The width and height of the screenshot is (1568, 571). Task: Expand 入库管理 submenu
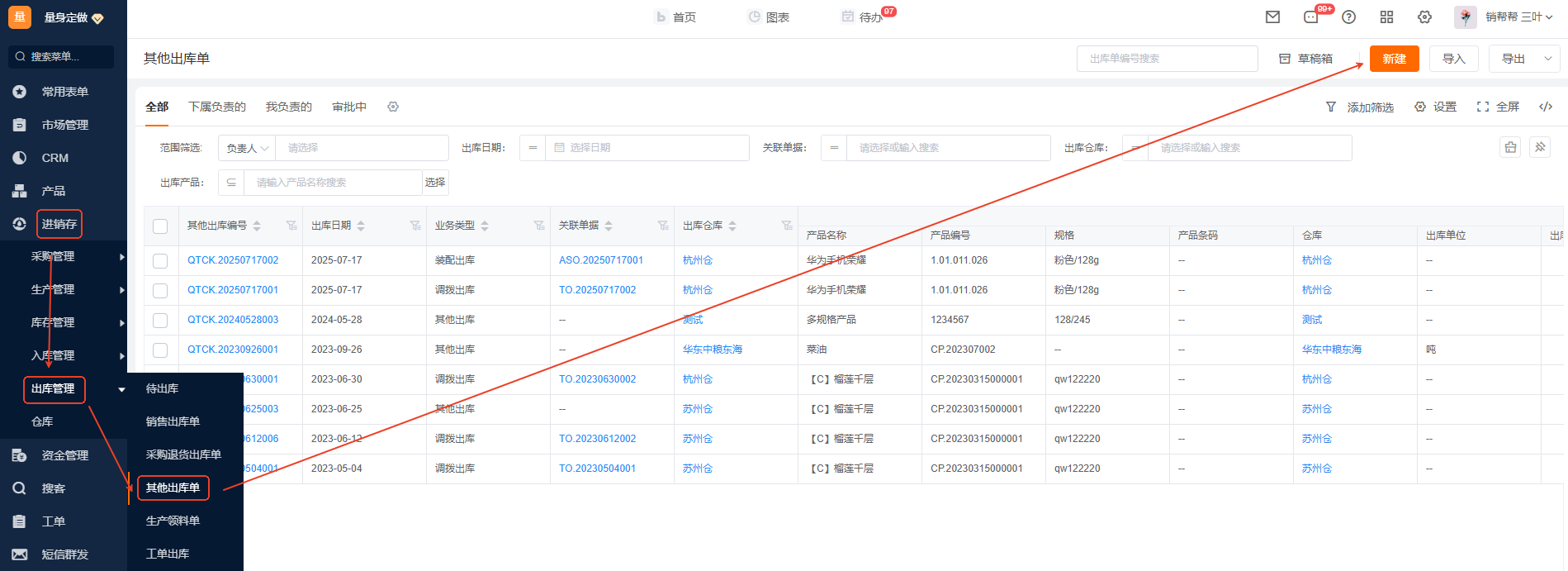tap(122, 356)
